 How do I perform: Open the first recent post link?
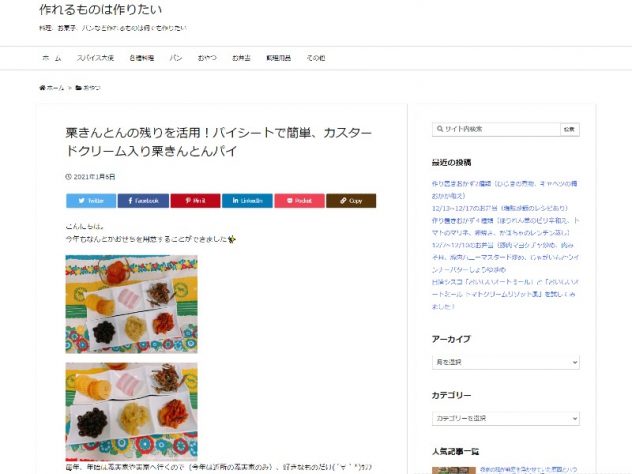504,189
